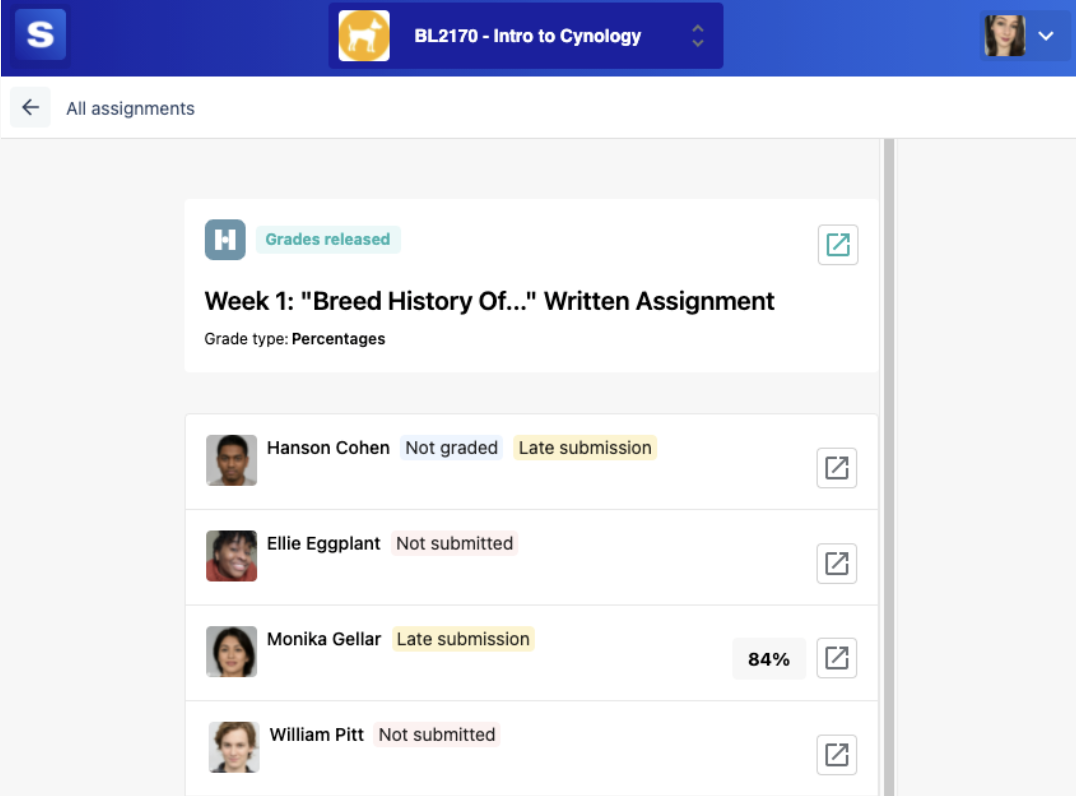1076x796 pixels.
Task: Go back using the left arrow
Action: pos(30,108)
